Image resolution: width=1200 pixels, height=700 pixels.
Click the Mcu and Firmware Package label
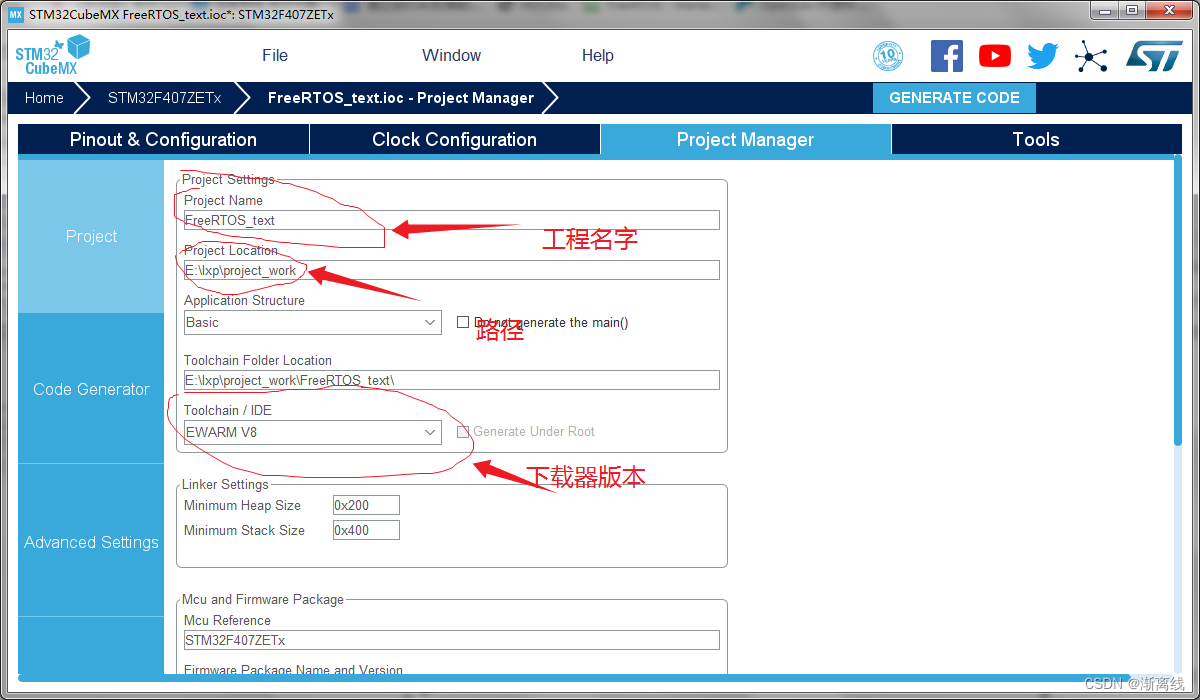point(263,600)
